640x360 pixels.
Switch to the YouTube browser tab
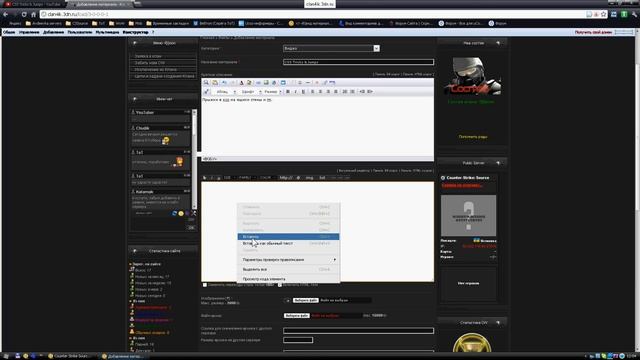pos(33,4)
